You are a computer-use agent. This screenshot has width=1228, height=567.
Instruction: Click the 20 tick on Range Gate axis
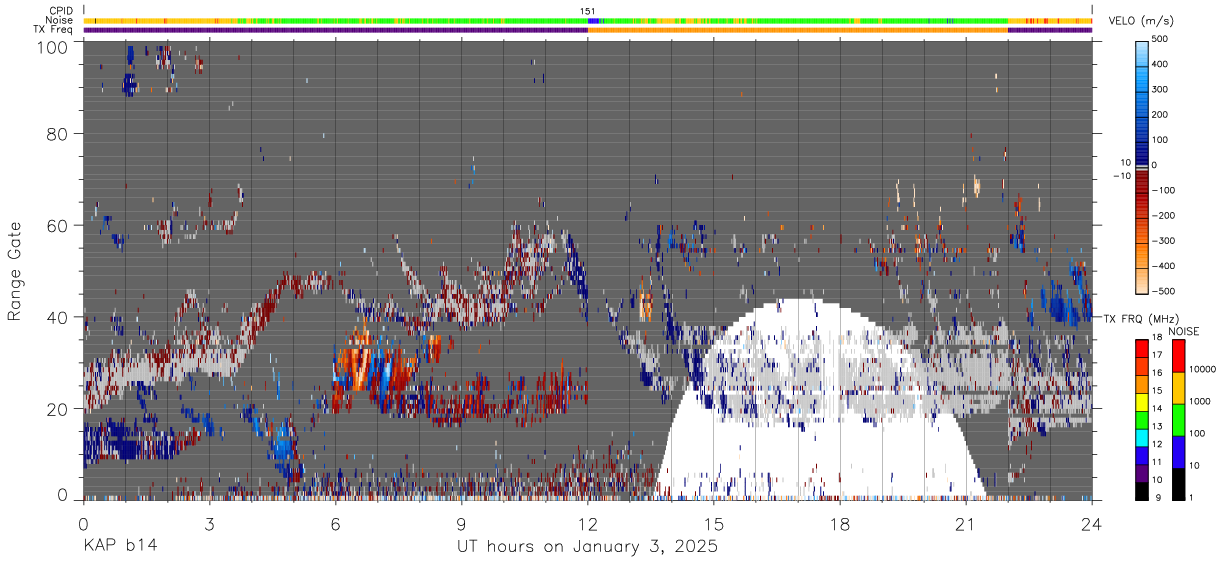58,409
